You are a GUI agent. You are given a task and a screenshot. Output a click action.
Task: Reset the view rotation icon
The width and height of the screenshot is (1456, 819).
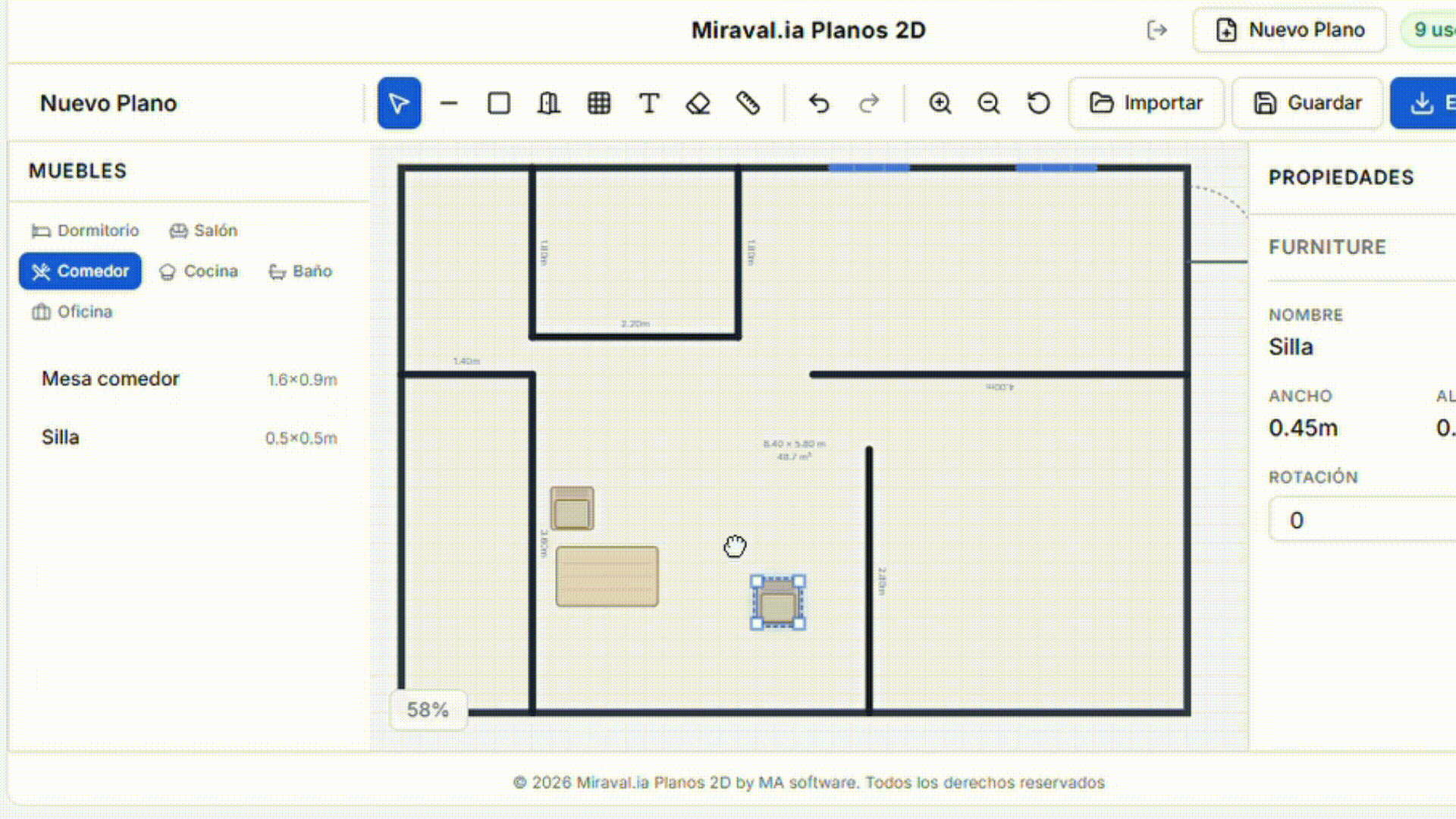[1039, 103]
